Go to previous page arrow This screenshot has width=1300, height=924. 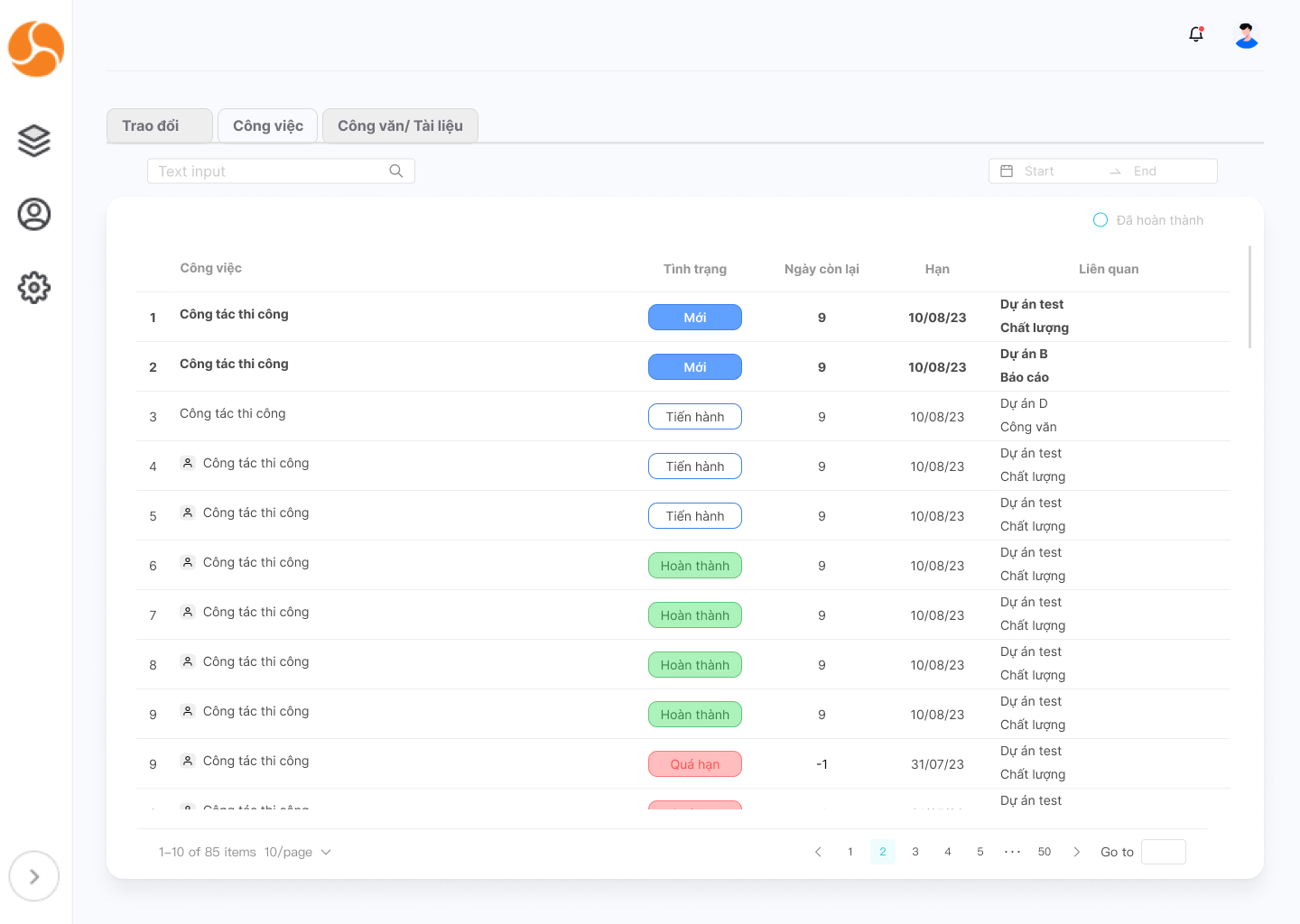pyautogui.click(x=818, y=852)
